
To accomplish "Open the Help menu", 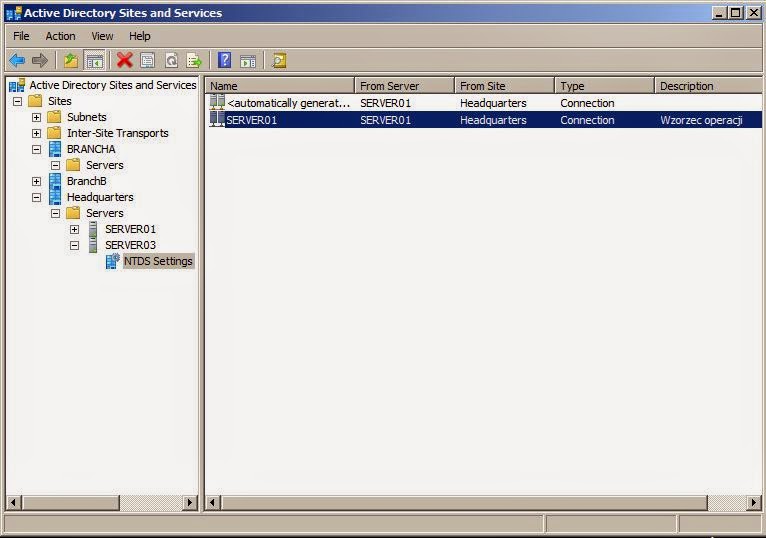I will tap(139, 36).
